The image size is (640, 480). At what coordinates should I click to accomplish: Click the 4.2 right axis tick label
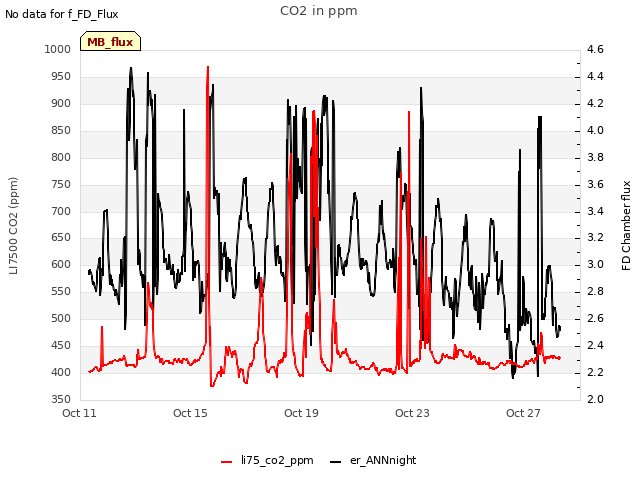coord(595,103)
